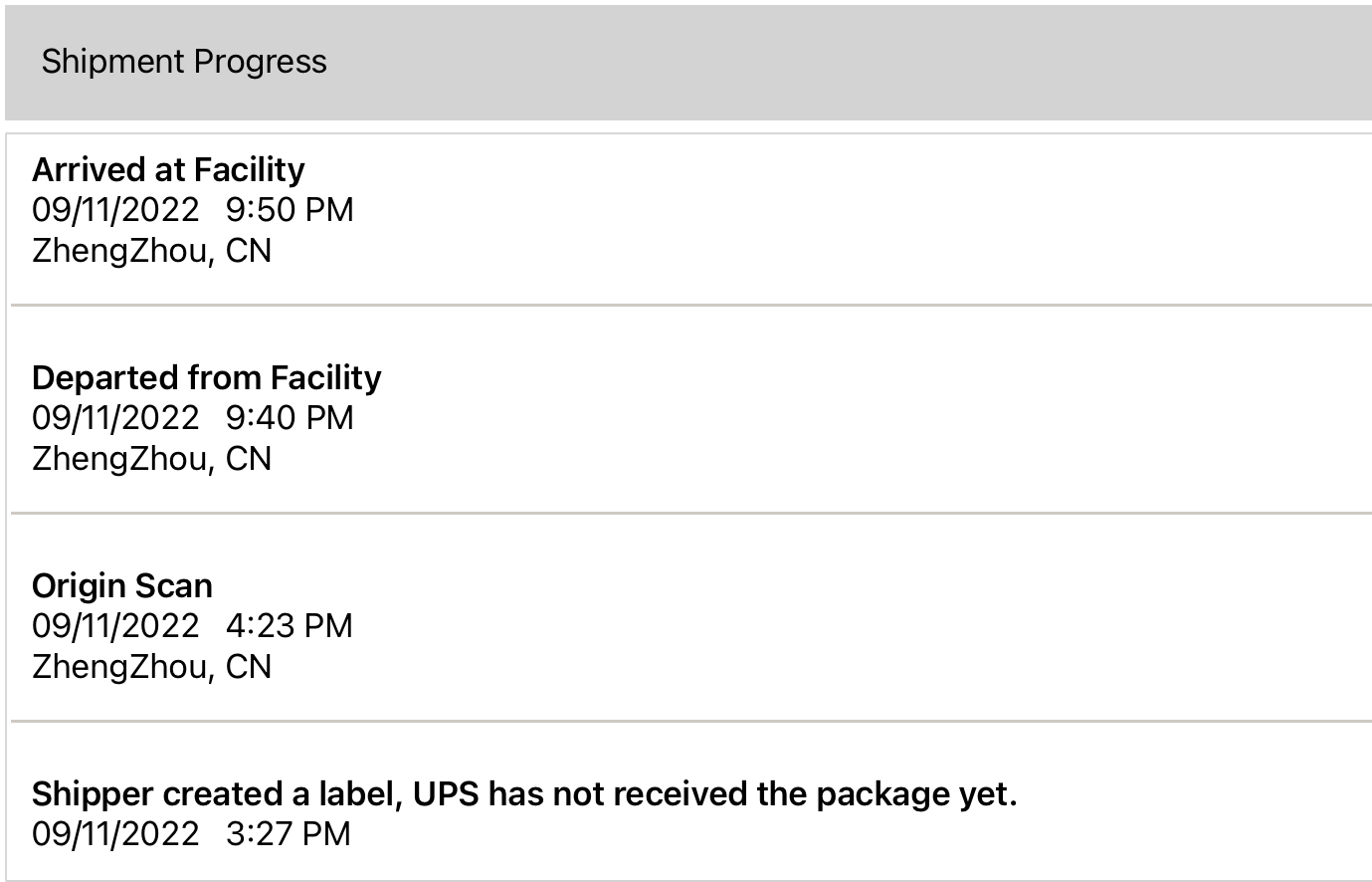Select ZhengZhou, CN under Departed from Facility

151,459
